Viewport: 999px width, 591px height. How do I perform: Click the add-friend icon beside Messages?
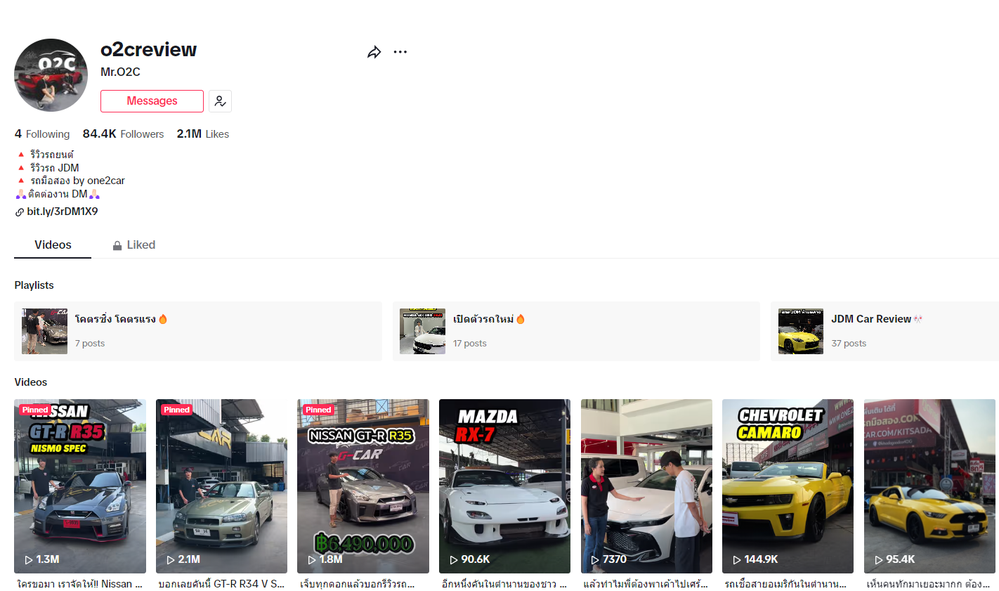(x=219, y=101)
